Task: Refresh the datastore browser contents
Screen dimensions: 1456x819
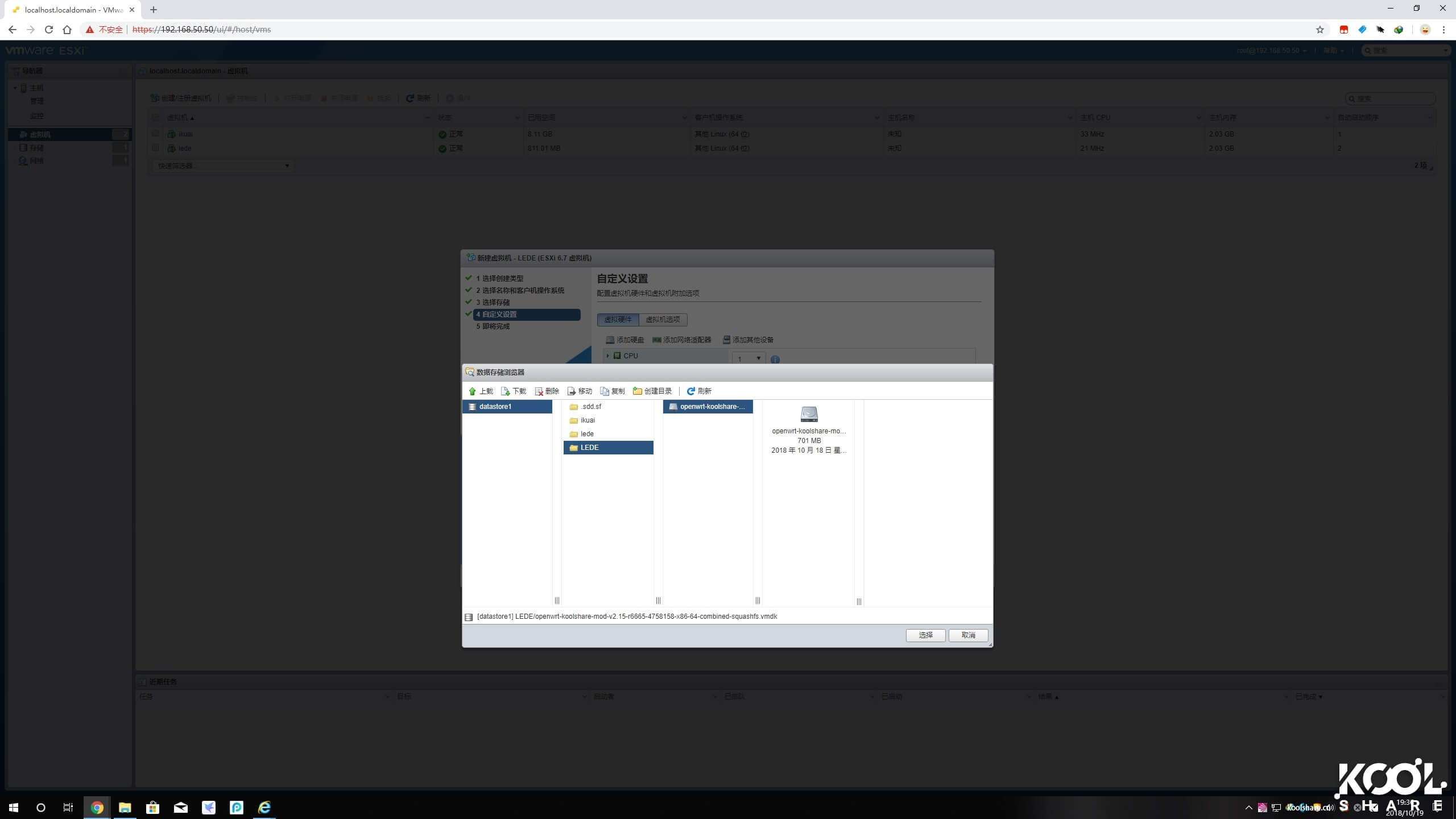Action: pyautogui.click(x=699, y=391)
